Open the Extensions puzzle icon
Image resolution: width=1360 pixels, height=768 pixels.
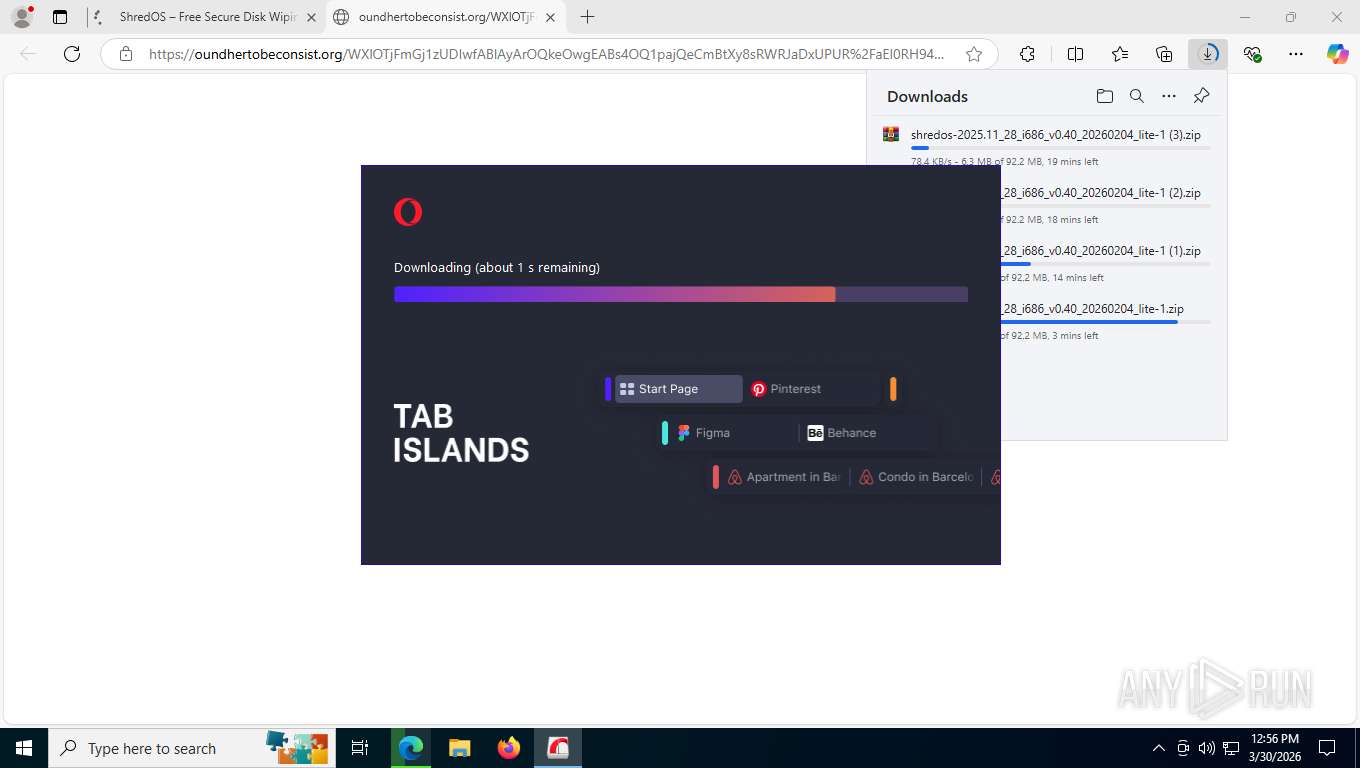pos(1027,54)
